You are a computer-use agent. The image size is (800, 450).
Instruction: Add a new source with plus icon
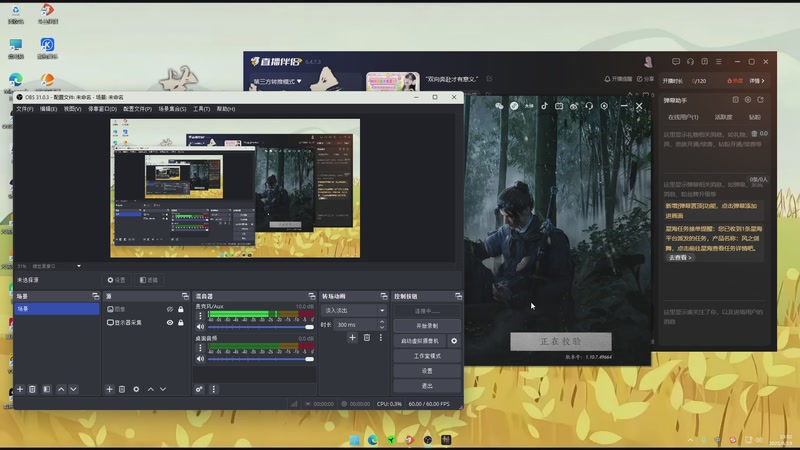click(x=109, y=389)
